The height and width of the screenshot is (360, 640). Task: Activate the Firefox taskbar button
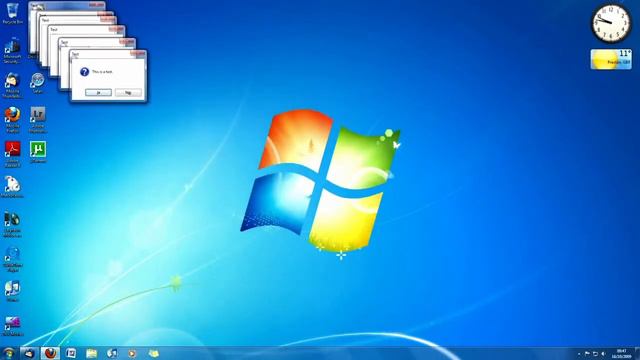coord(50,353)
